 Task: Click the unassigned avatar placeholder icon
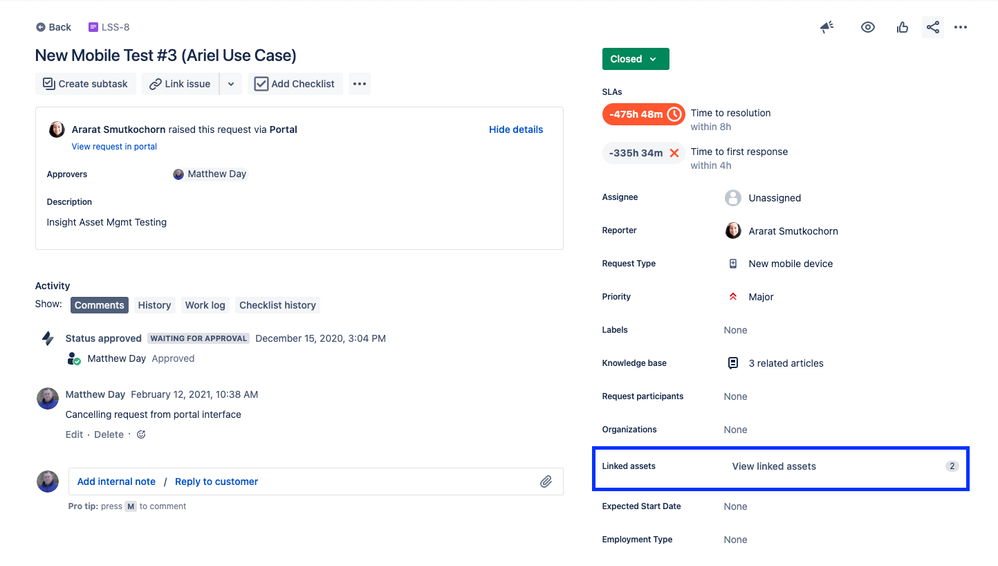point(733,198)
